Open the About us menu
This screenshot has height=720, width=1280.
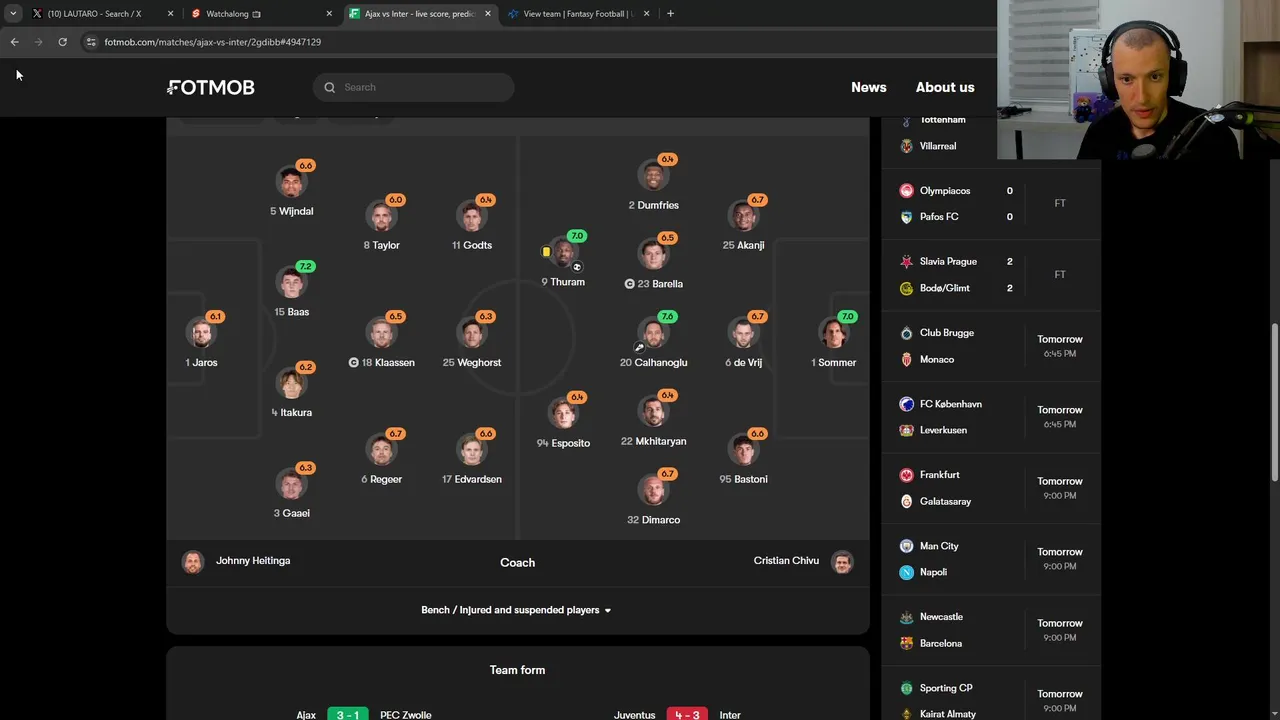[945, 87]
